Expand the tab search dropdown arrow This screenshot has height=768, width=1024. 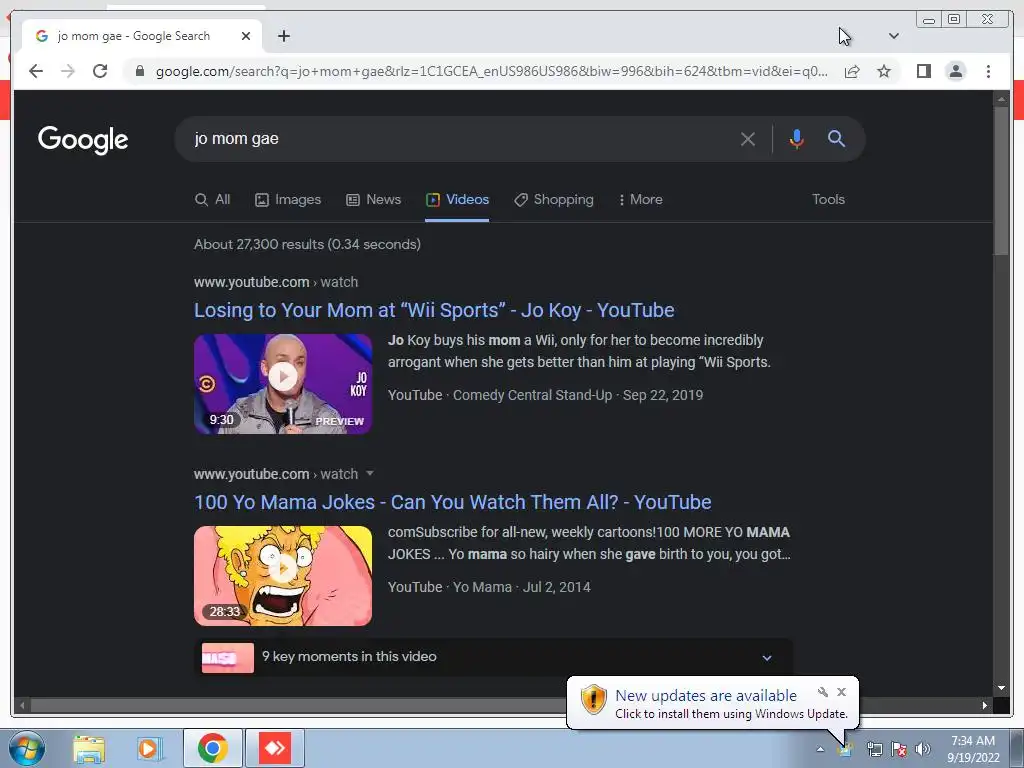pos(893,36)
